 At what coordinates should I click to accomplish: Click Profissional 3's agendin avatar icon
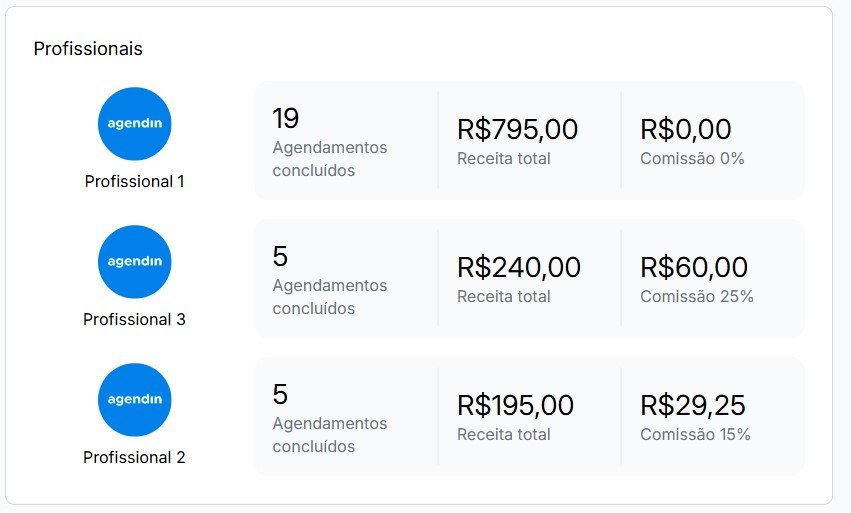click(x=134, y=262)
